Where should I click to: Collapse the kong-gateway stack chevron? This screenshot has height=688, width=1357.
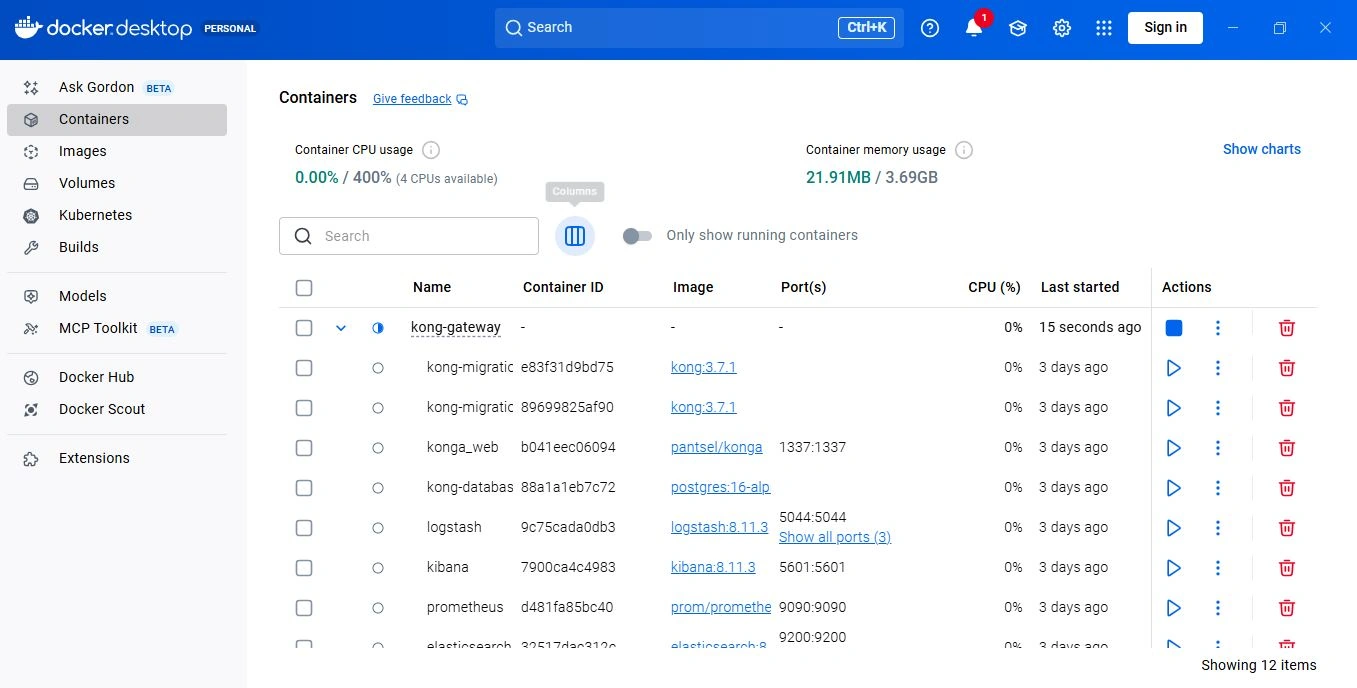pyautogui.click(x=341, y=328)
